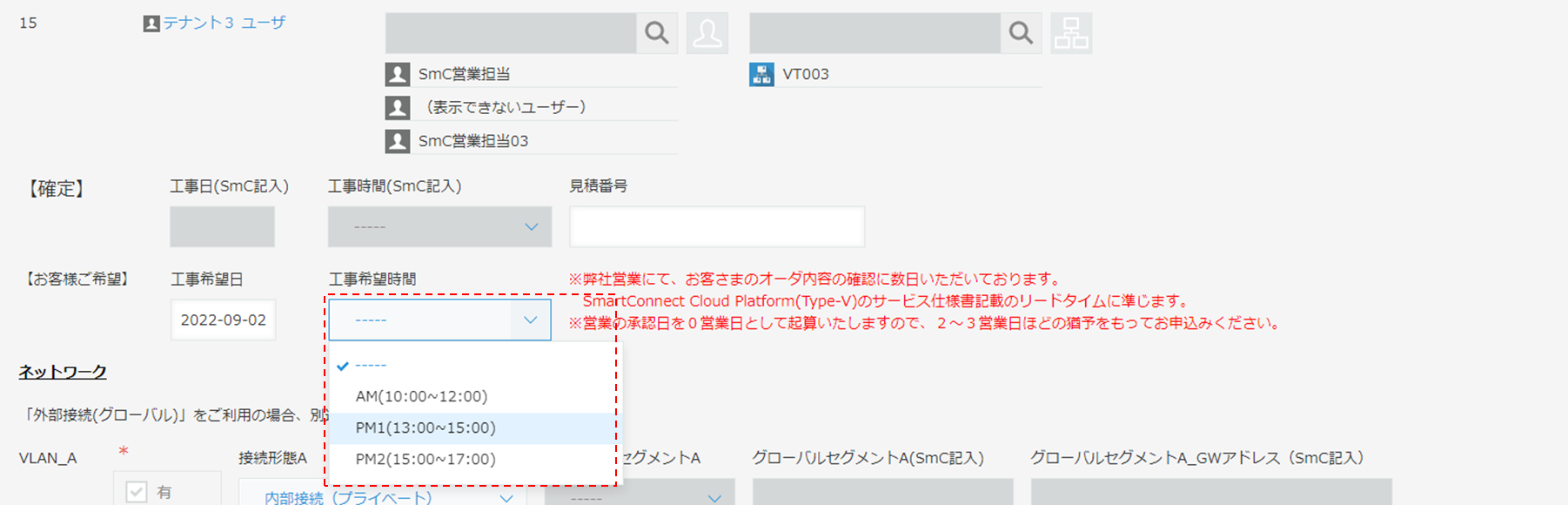Click the 【確定】 label
This screenshot has width=1568, height=505.
pos(55,189)
